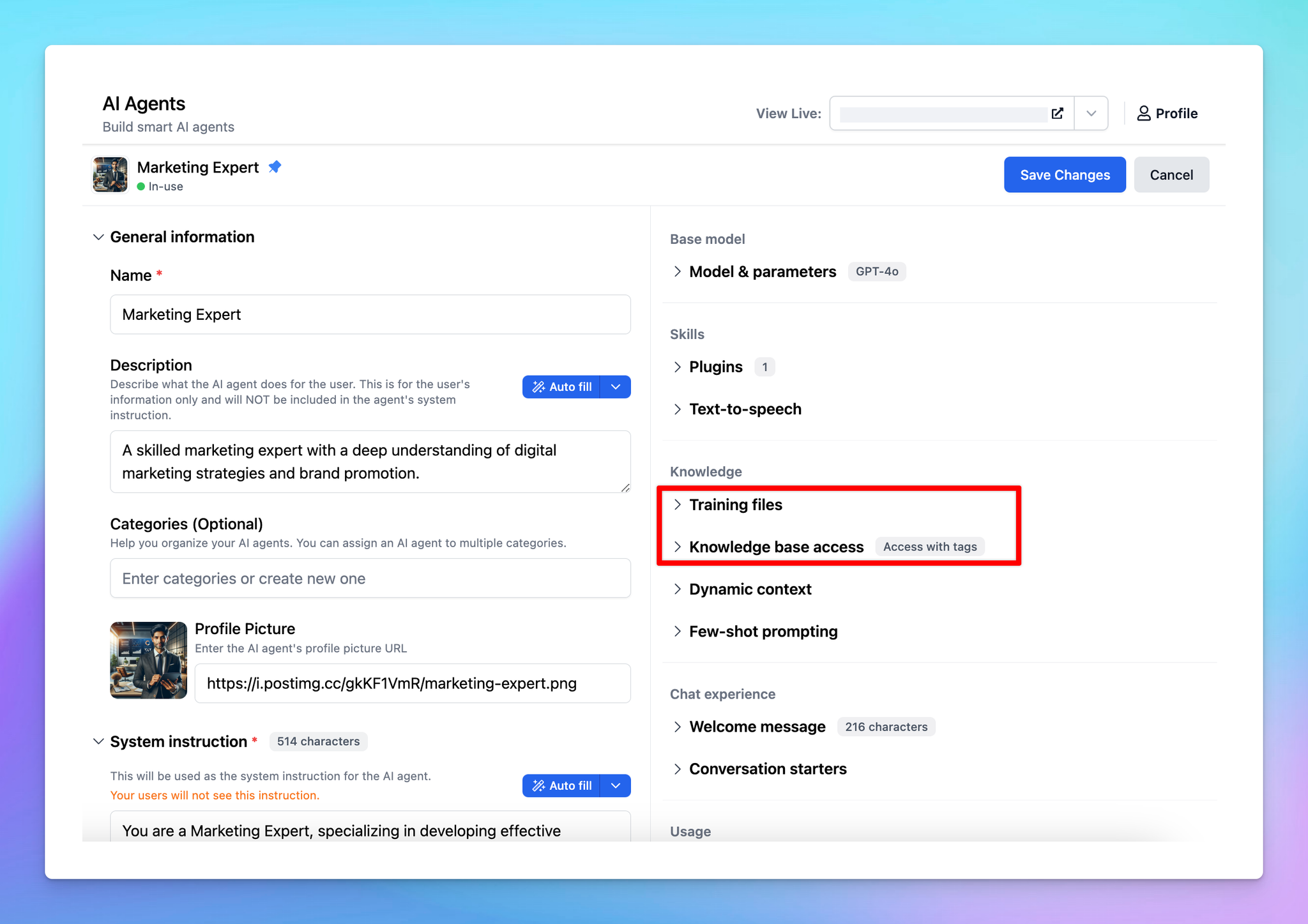The image size is (1308, 924).
Task: Click the Save Changes button
Action: pos(1065,175)
